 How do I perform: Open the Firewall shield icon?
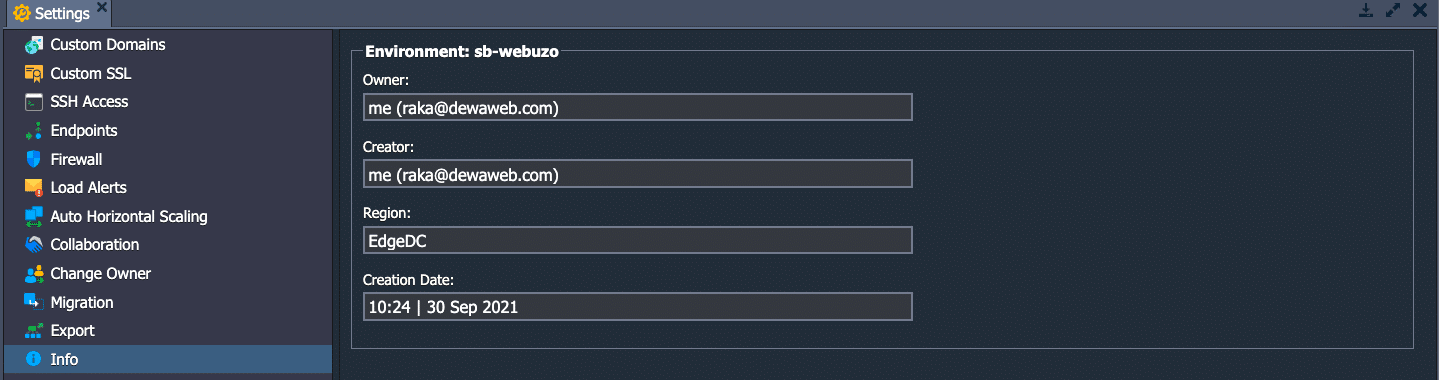tap(34, 159)
